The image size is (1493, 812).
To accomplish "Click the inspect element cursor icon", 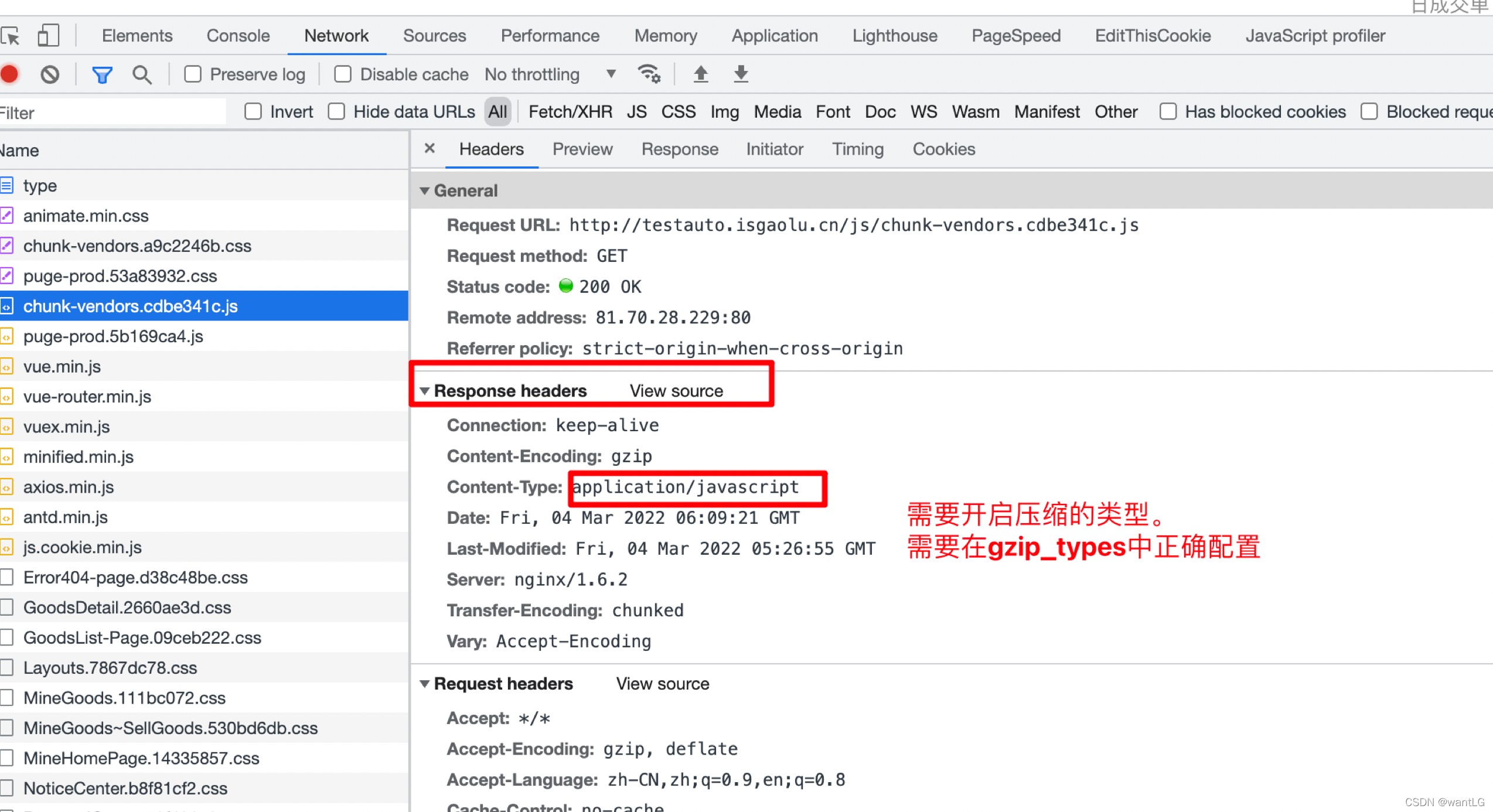I will [11, 36].
